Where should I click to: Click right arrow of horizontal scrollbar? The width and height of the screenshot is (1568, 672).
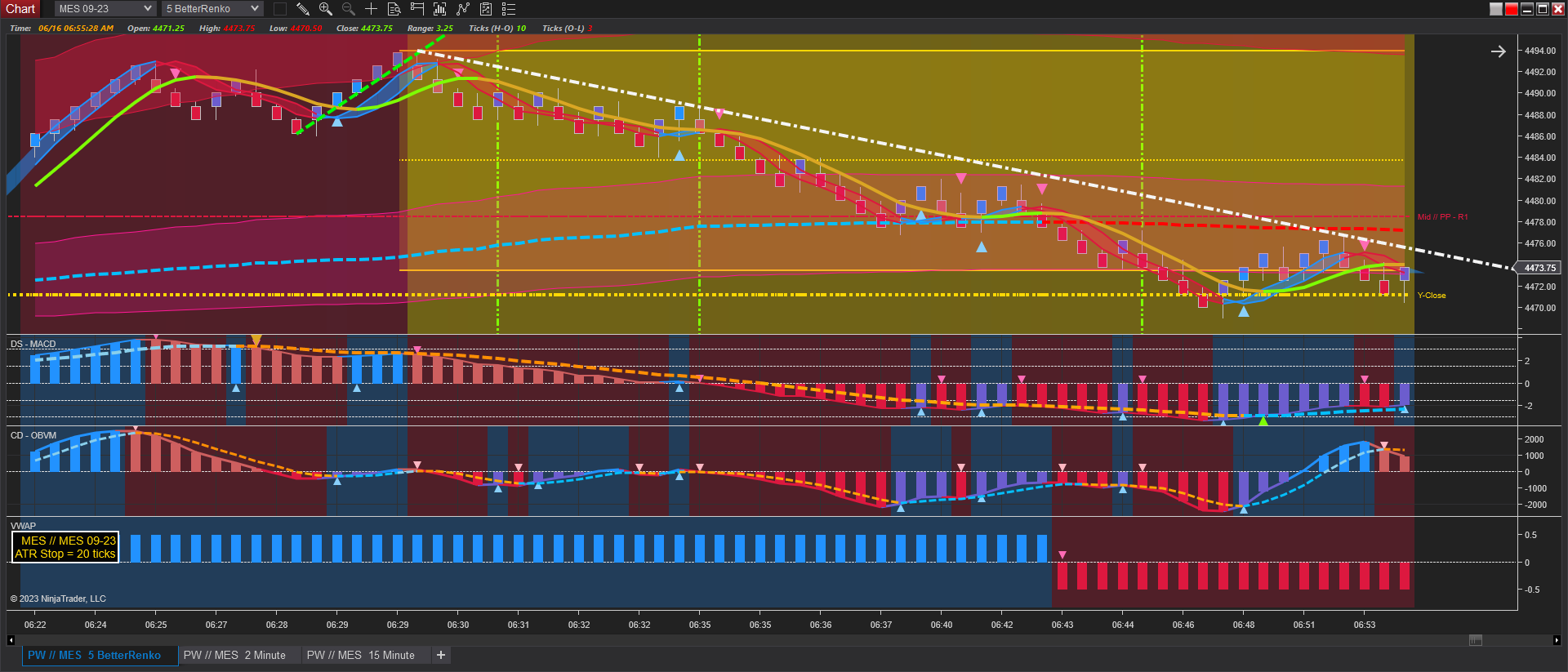tap(1557, 640)
